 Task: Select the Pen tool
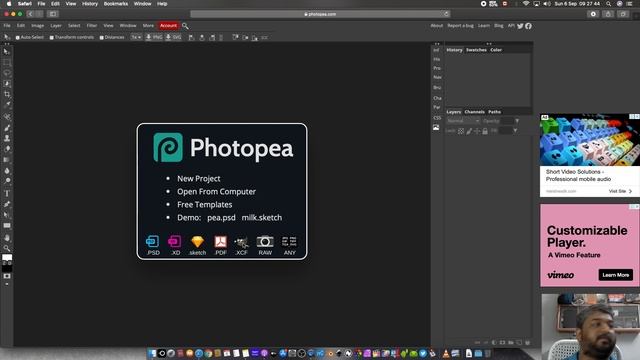pos(7,204)
